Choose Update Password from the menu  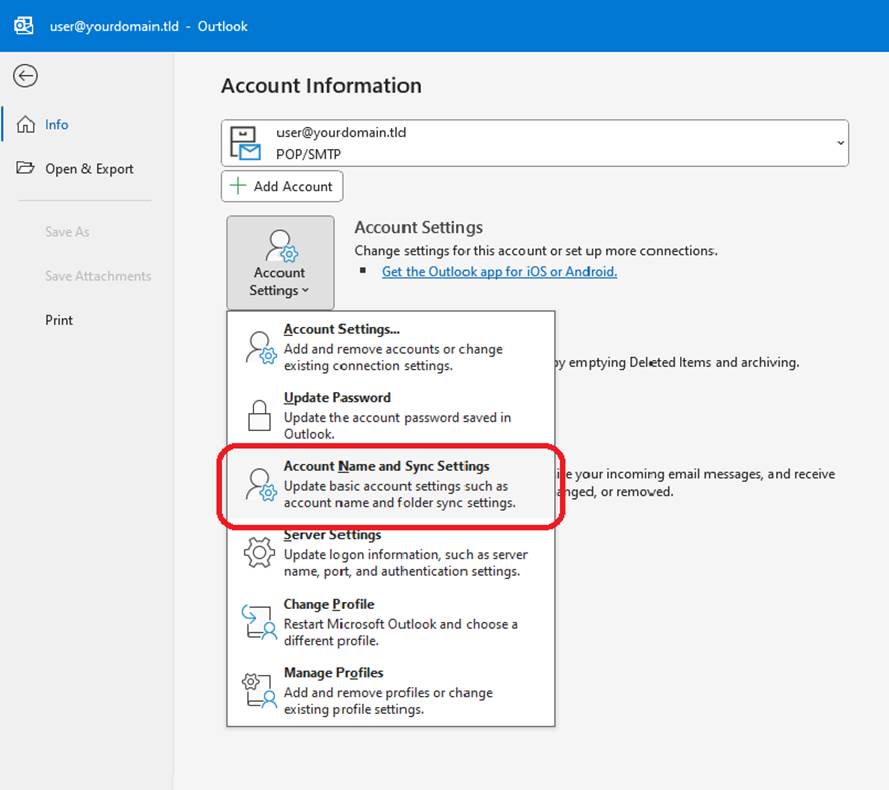(391, 415)
